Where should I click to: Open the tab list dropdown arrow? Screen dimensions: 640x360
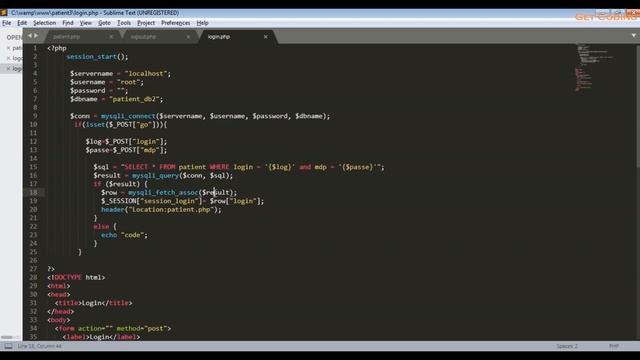633,36
